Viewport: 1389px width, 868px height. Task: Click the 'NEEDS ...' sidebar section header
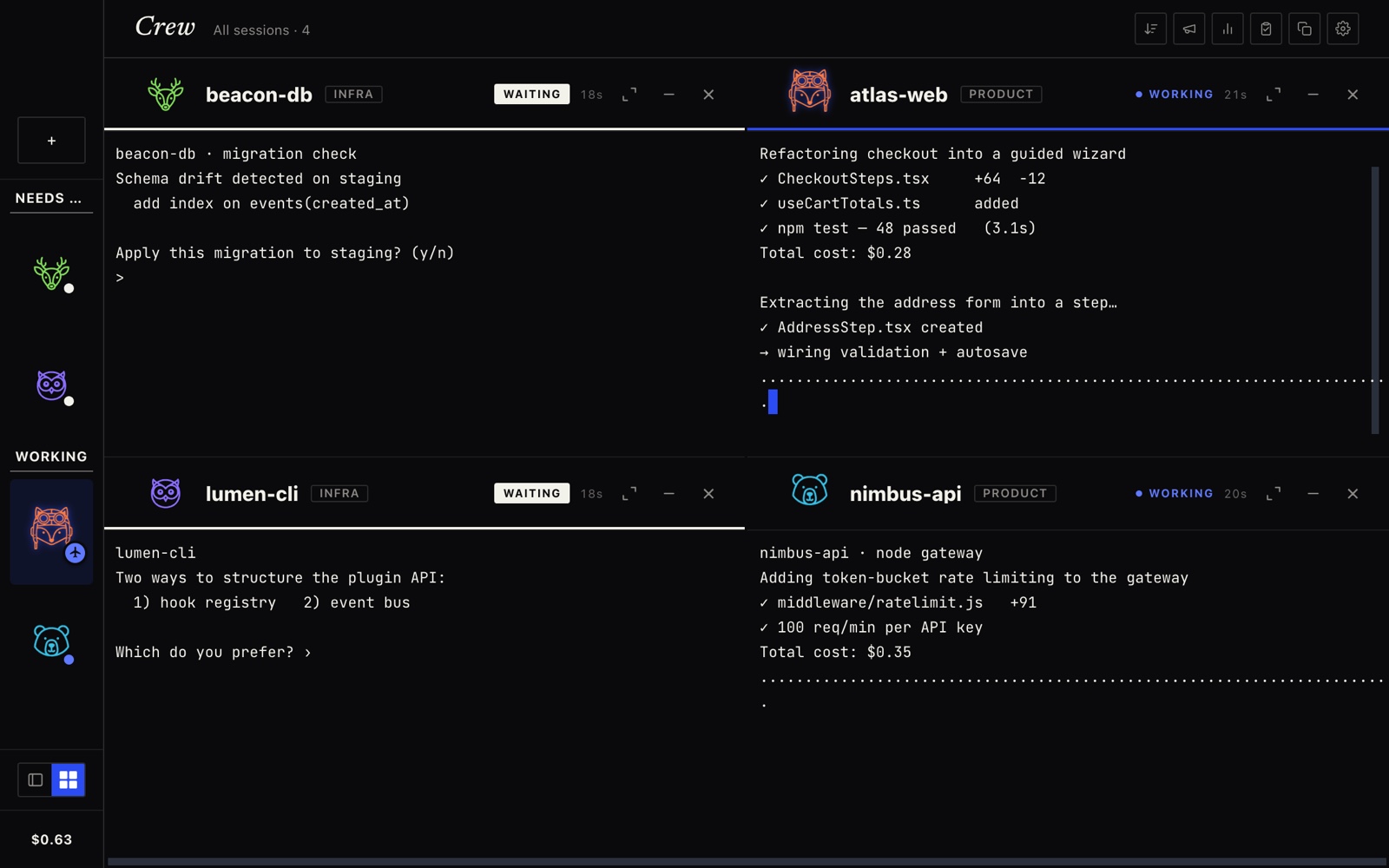49,198
